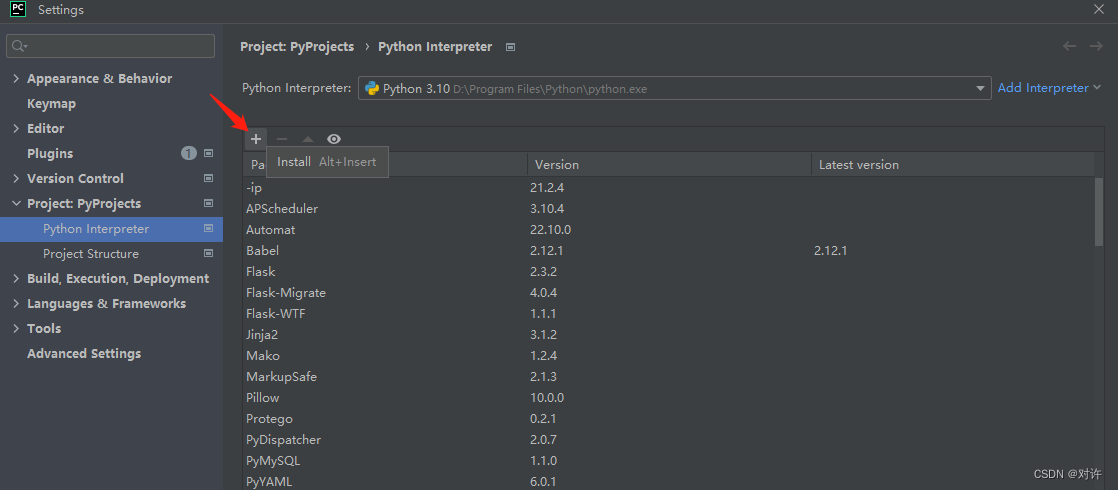
Task: Click the Project: PyProjects settings icon
Action: [x=209, y=203]
